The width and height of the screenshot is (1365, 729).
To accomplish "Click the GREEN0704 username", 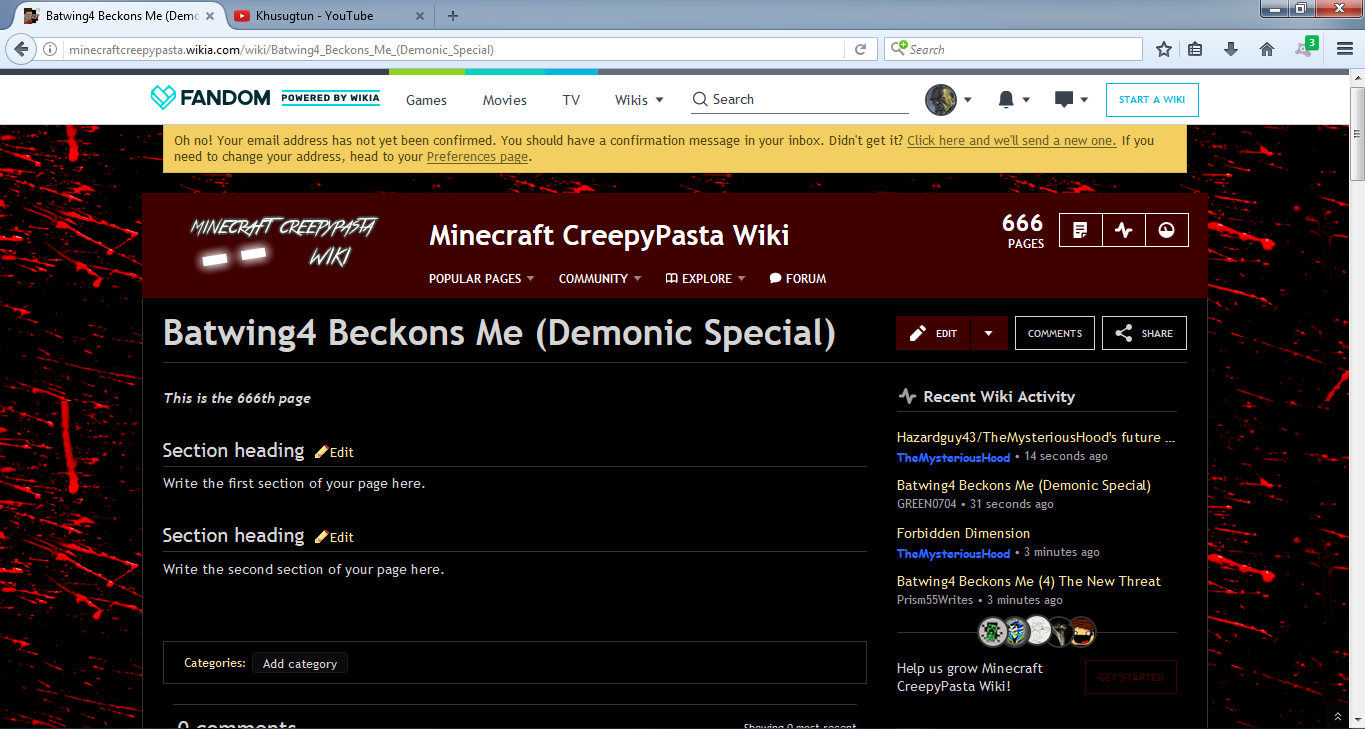I will pyautogui.click(x=926, y=504).
